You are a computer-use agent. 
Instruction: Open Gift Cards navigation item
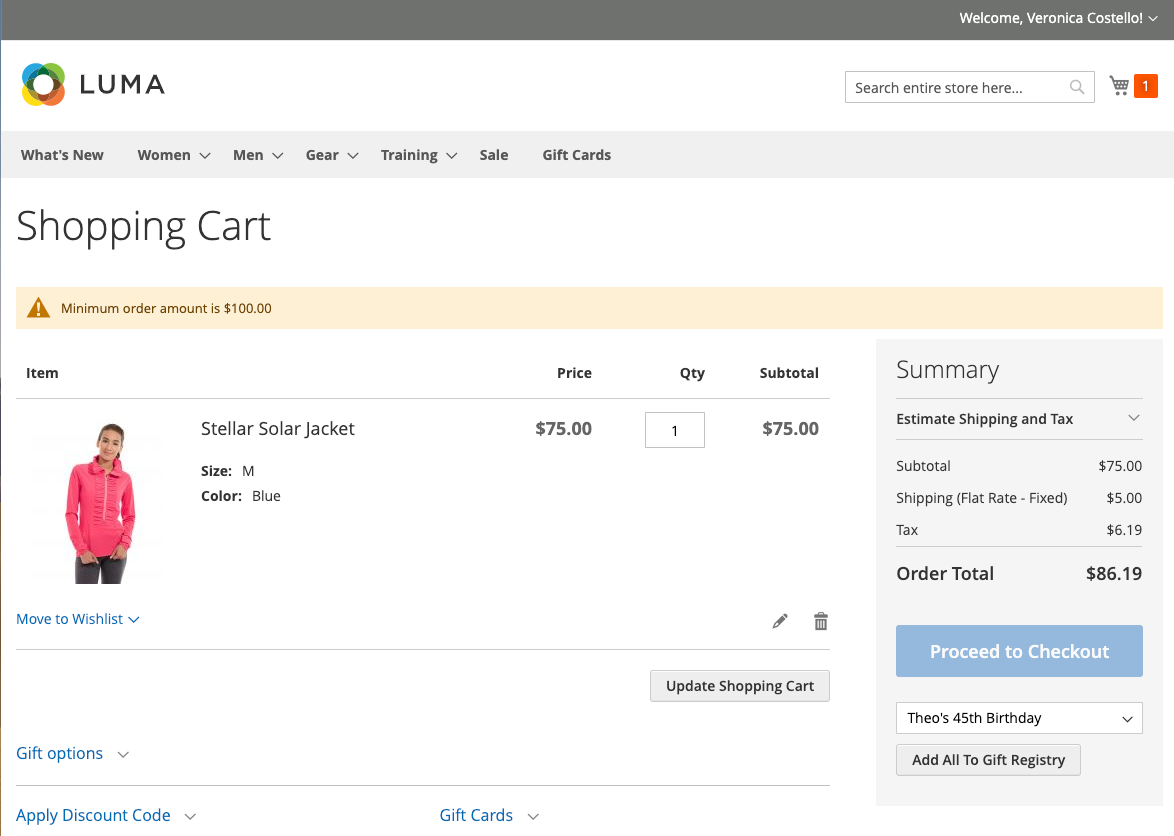(x=577, y=155)
